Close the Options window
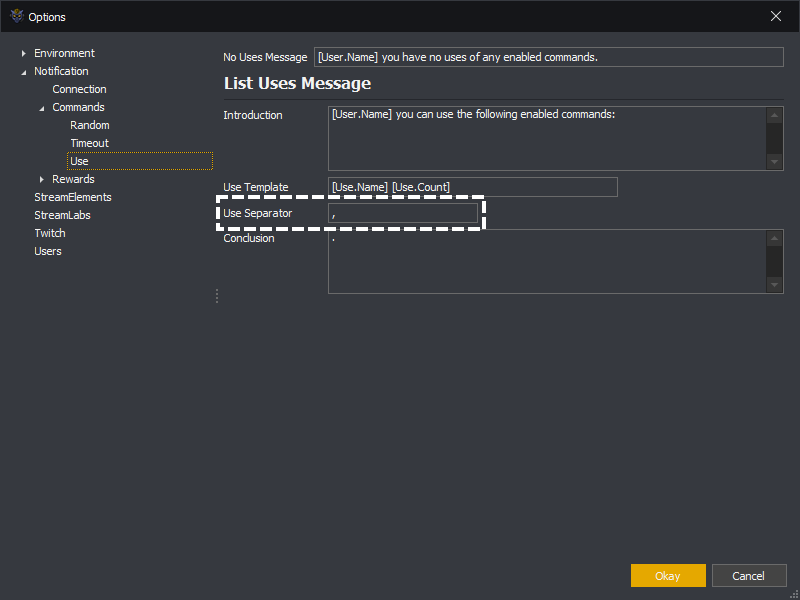This screenshot has height=600, width=800. click(x=776, y=16)
